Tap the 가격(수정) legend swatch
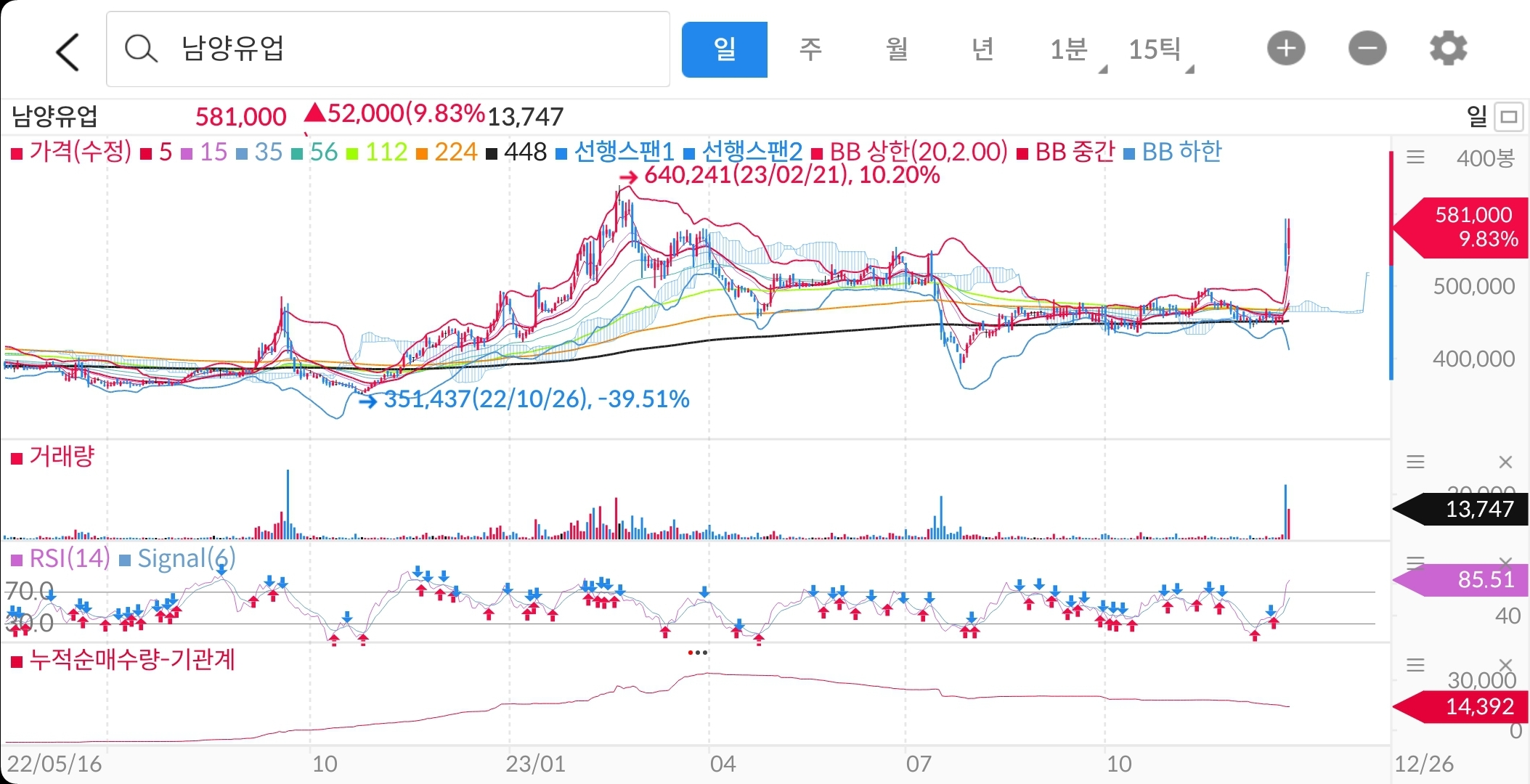 (x=17, y=153)
